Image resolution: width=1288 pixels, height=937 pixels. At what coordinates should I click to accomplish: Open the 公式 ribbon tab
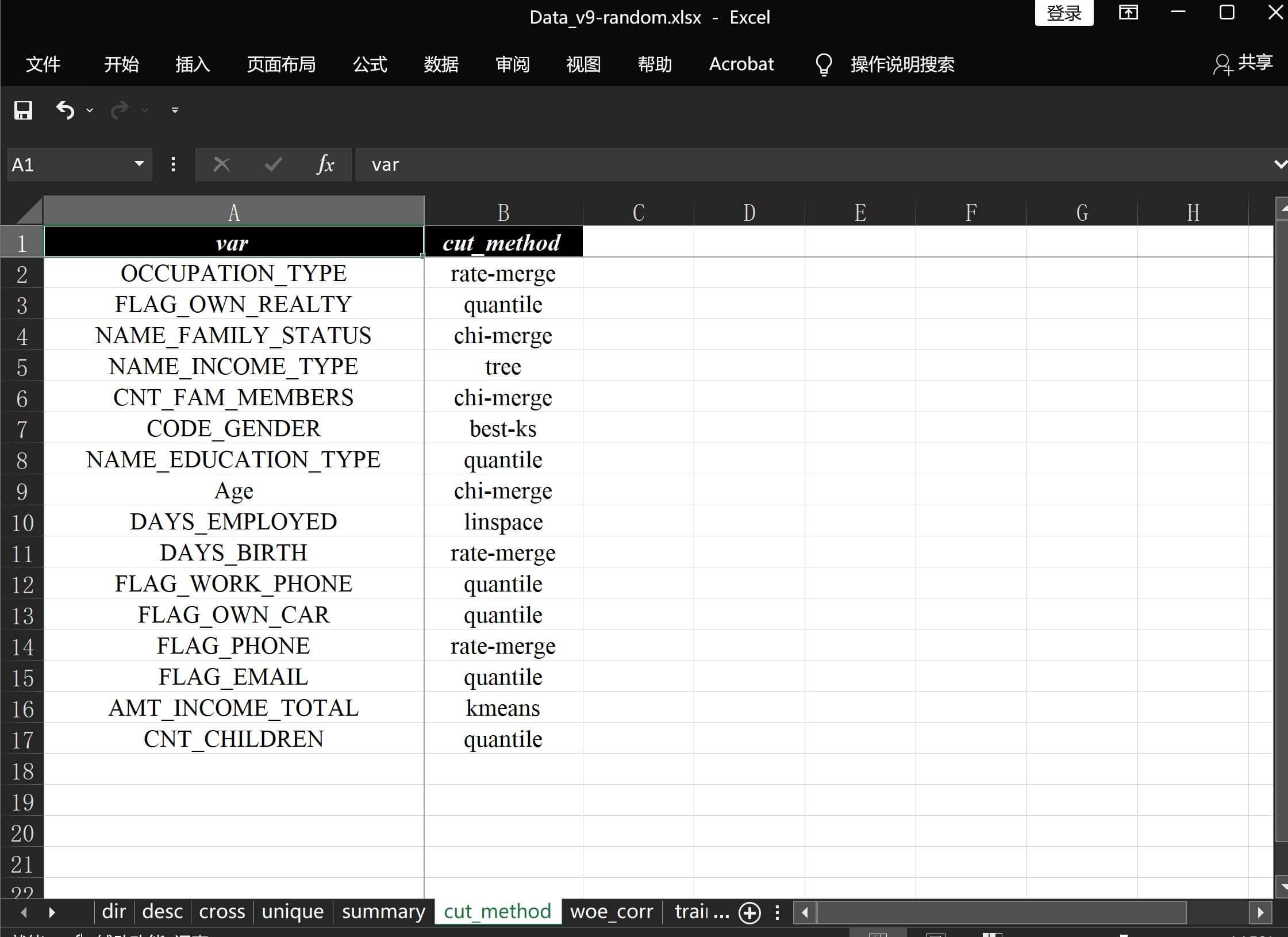(370, 64)
